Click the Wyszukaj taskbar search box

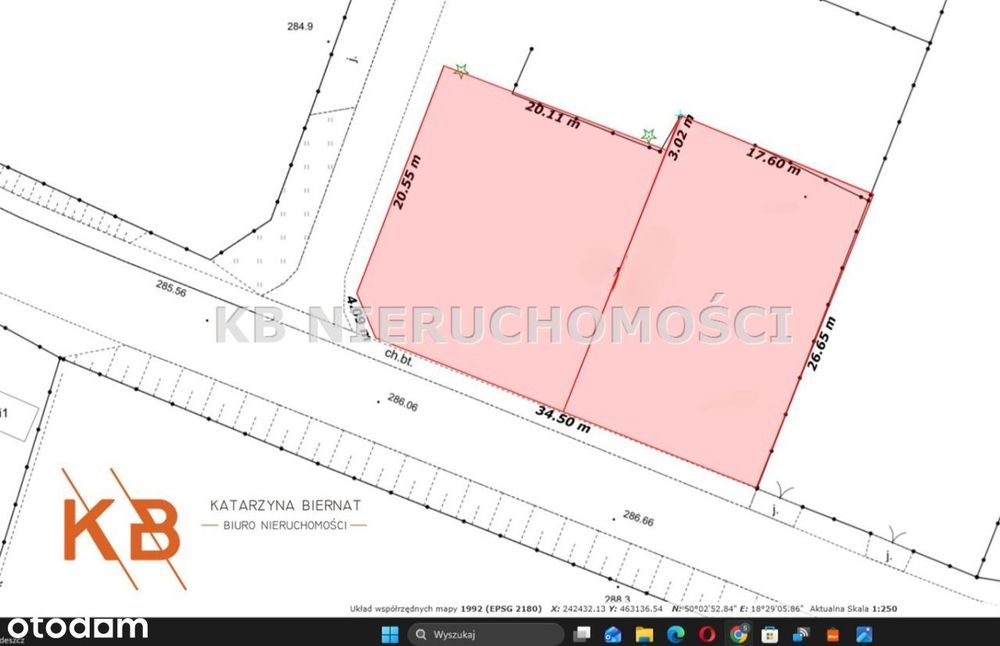pos(486,634)
